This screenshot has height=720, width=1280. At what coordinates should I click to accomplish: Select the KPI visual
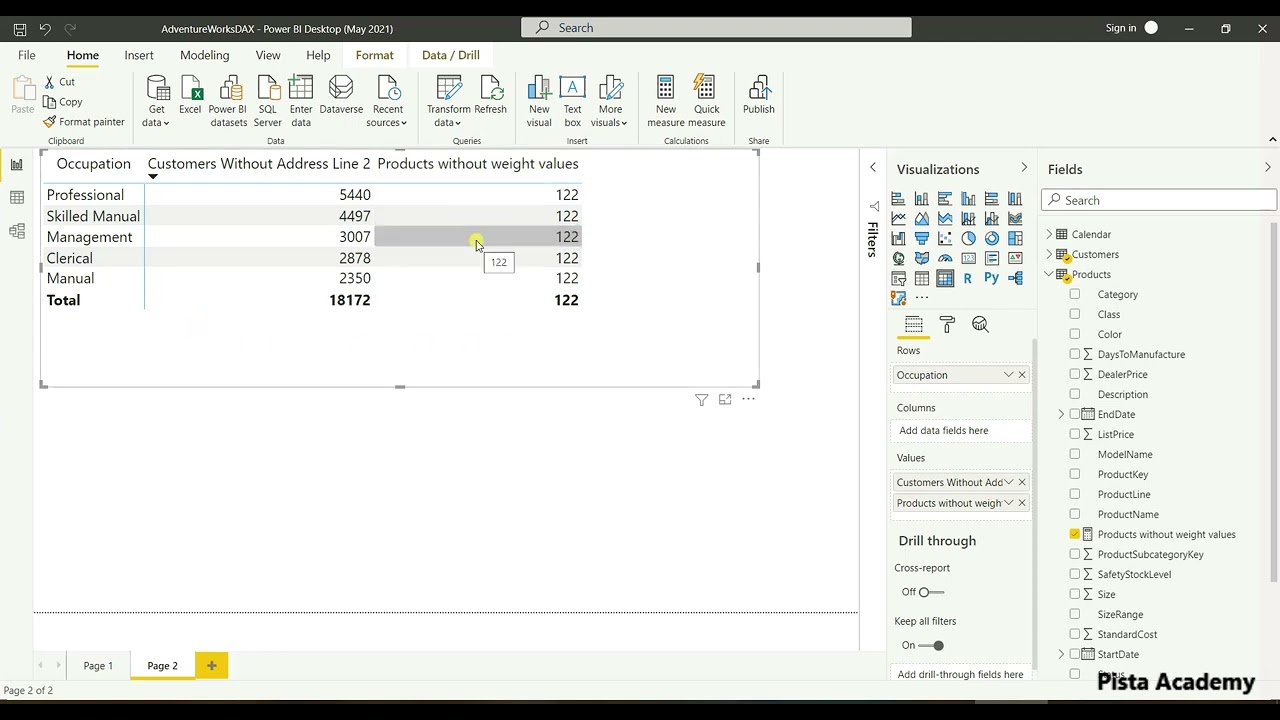click(1015, 258)
